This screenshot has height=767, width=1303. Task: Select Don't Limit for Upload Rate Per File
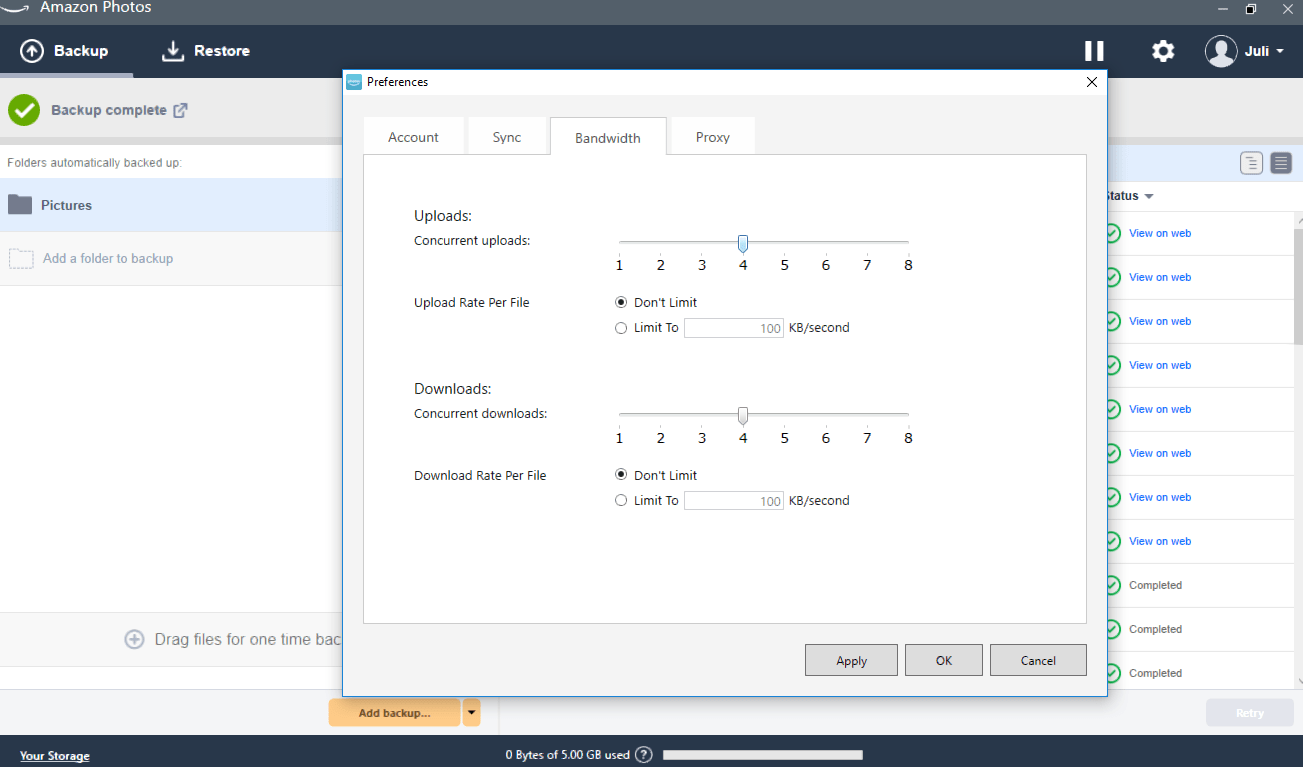tap(621, 302)
